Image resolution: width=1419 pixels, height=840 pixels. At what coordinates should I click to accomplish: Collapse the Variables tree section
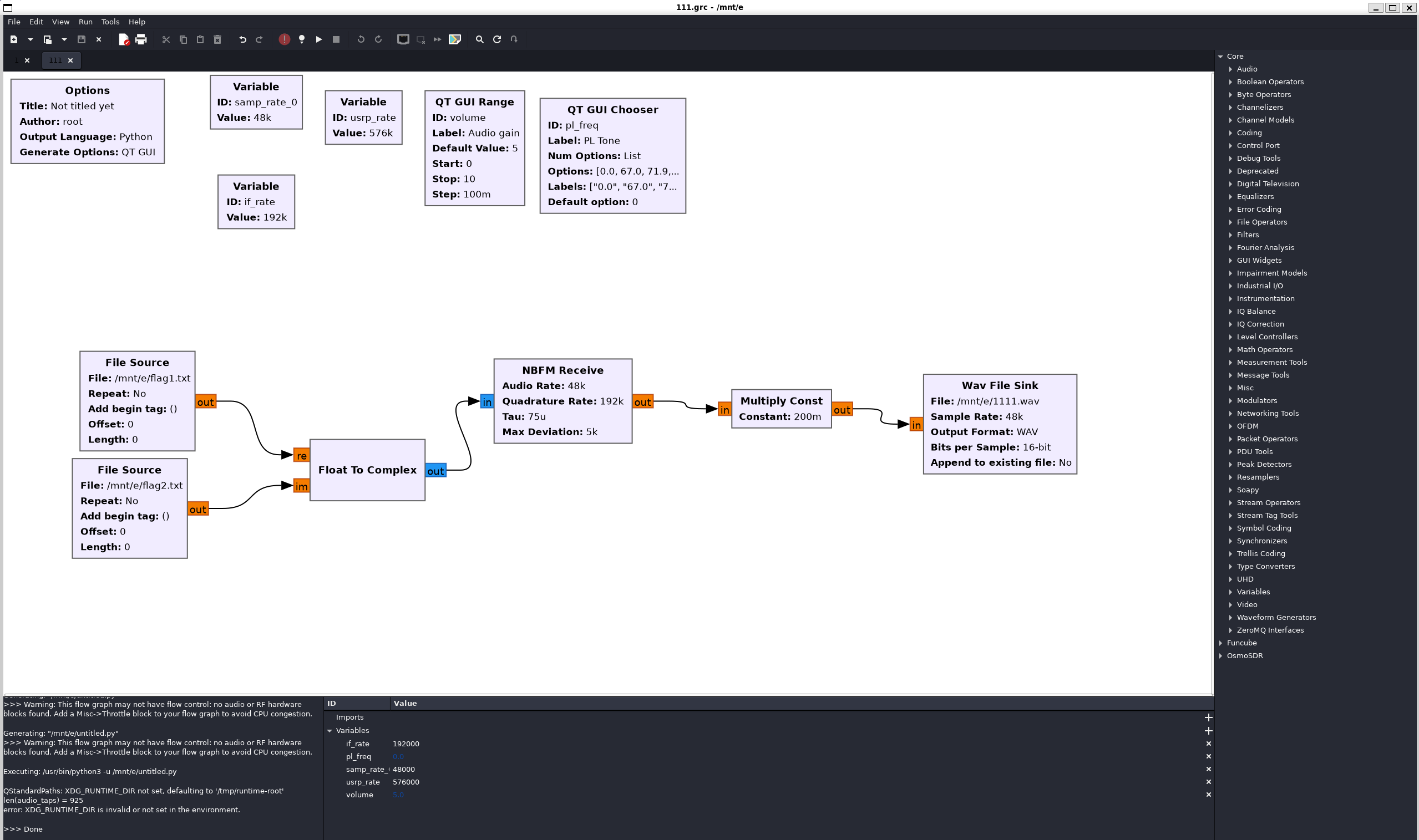pos(330,731)
